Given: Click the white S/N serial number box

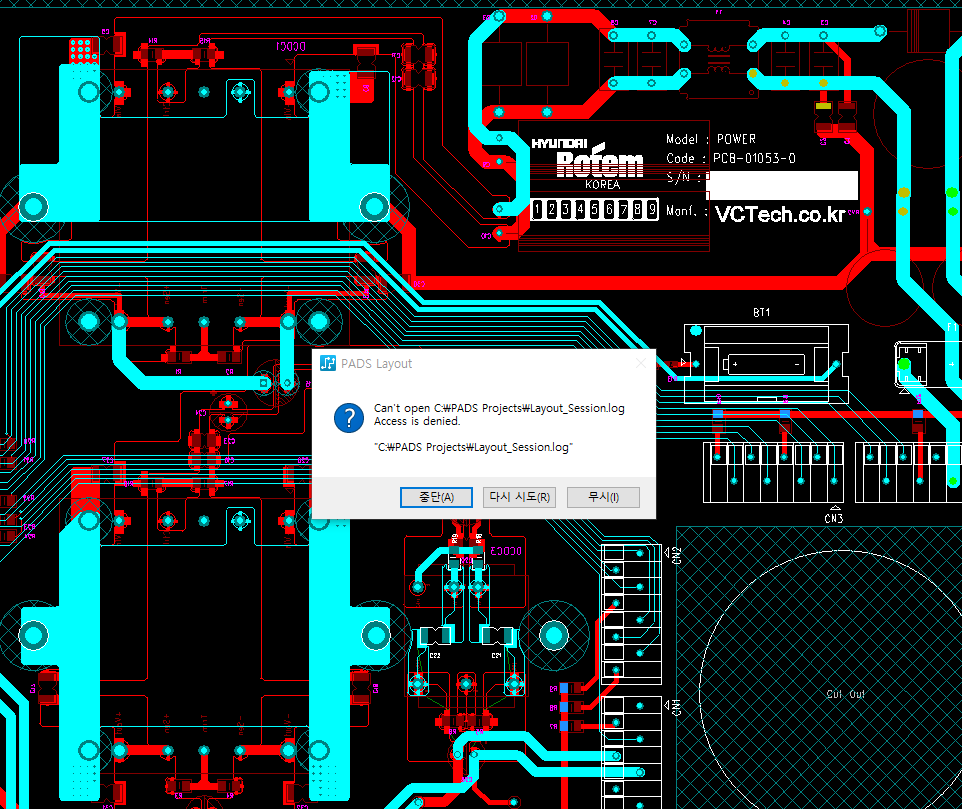Looking at the screenshot, I should pos(782,185).
